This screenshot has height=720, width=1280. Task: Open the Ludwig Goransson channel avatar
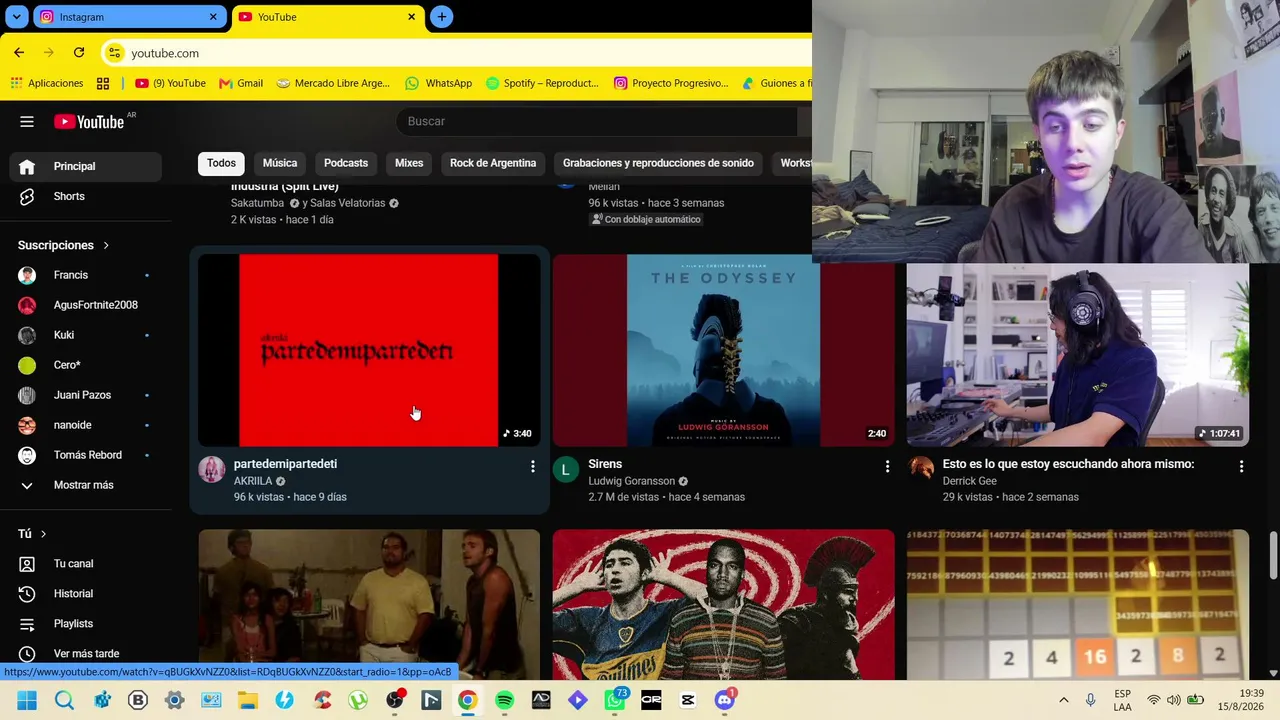[x=566, y=469]
